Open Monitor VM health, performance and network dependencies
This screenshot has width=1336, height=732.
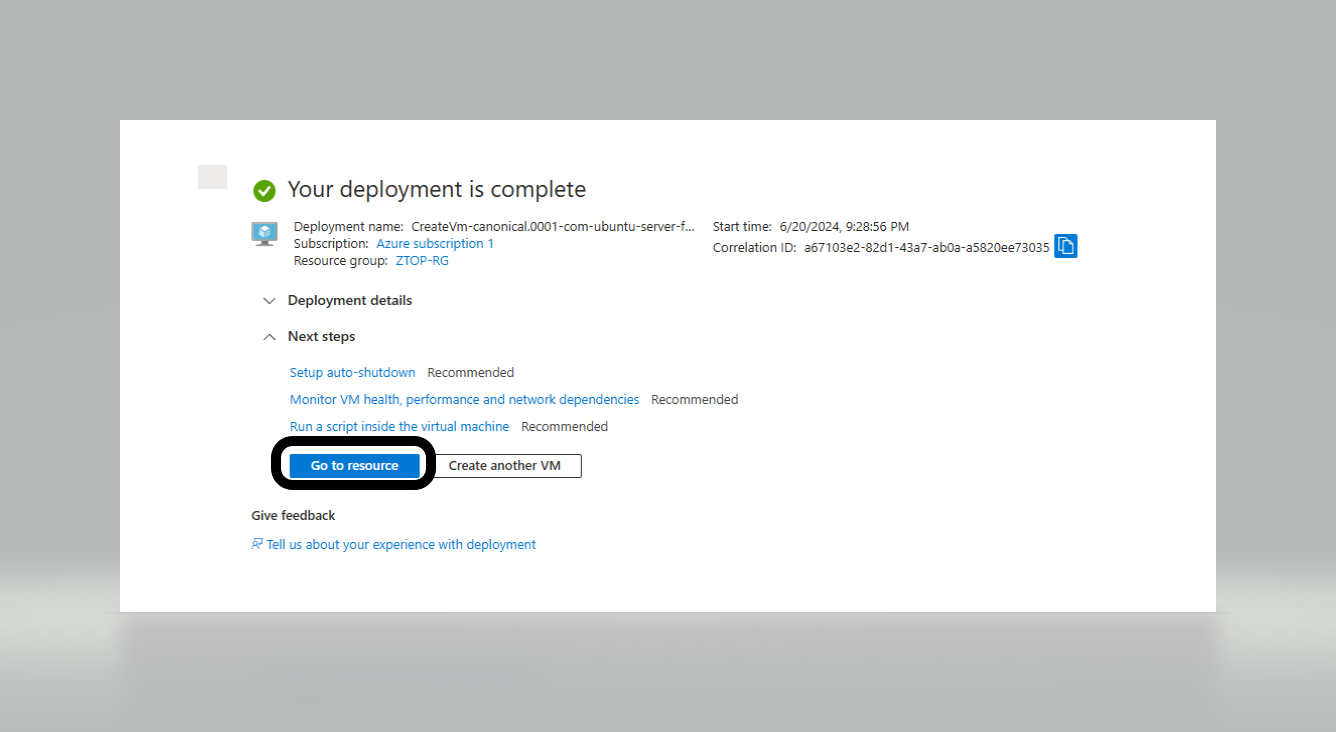pos(464,399)
